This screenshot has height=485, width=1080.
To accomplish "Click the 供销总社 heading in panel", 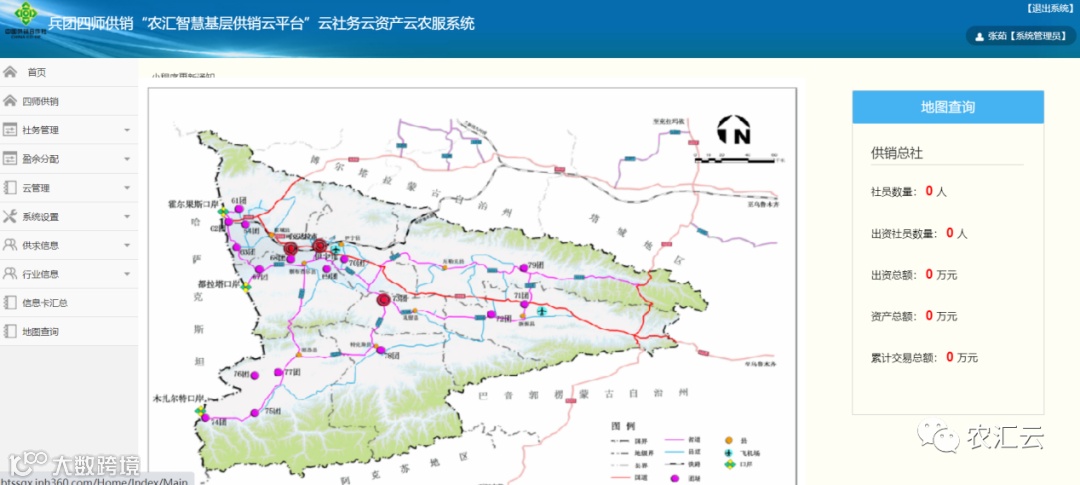I will click(897, 153).
